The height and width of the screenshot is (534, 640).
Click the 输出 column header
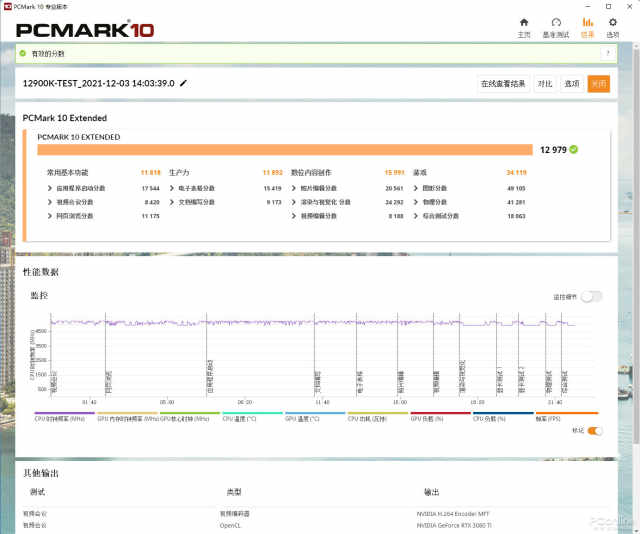pyautogui.click(x=431, y=492)
